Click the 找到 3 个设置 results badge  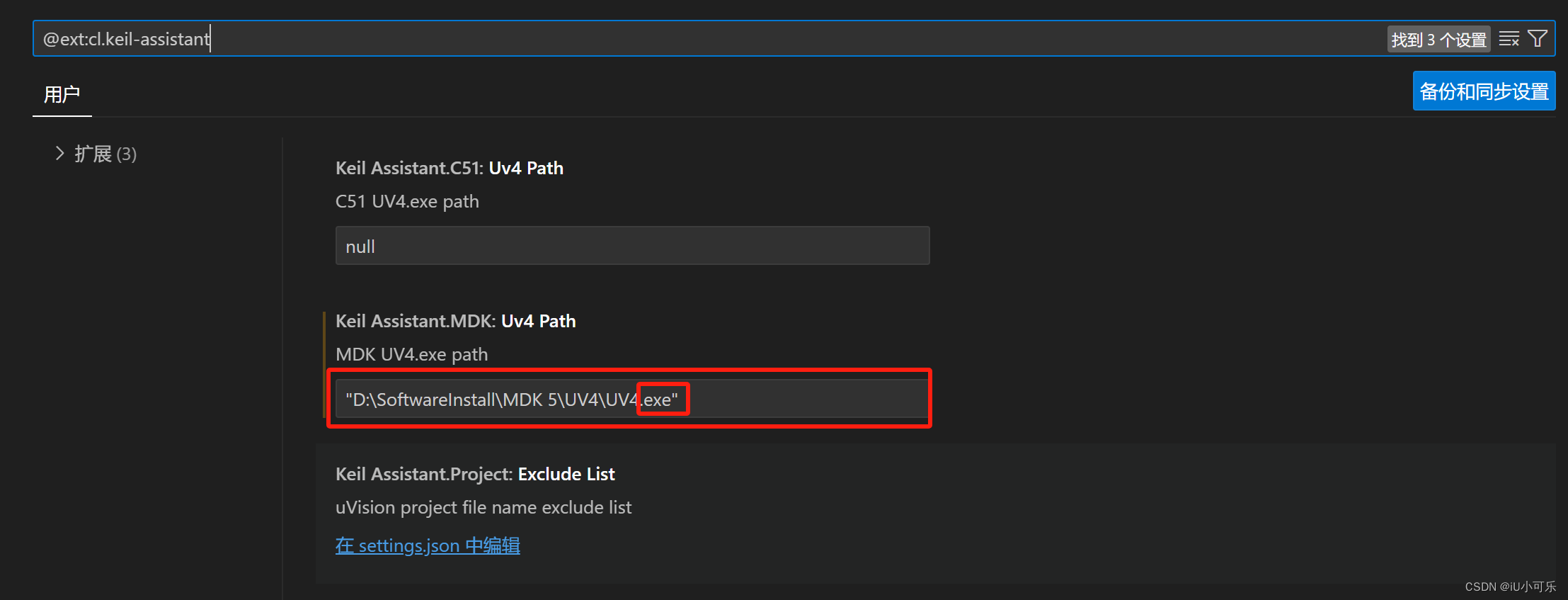tap(1438, 39)
